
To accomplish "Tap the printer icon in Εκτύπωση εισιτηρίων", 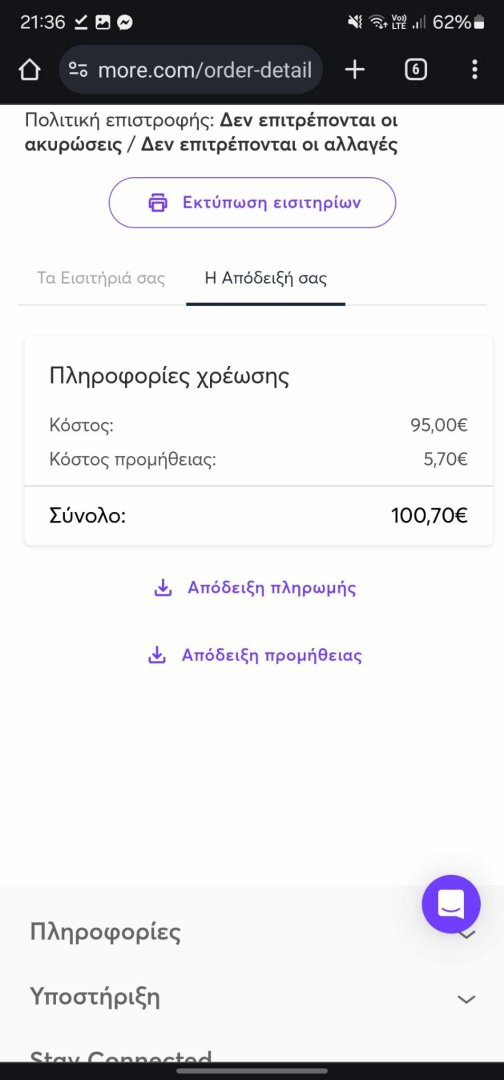I will point(158,202).
